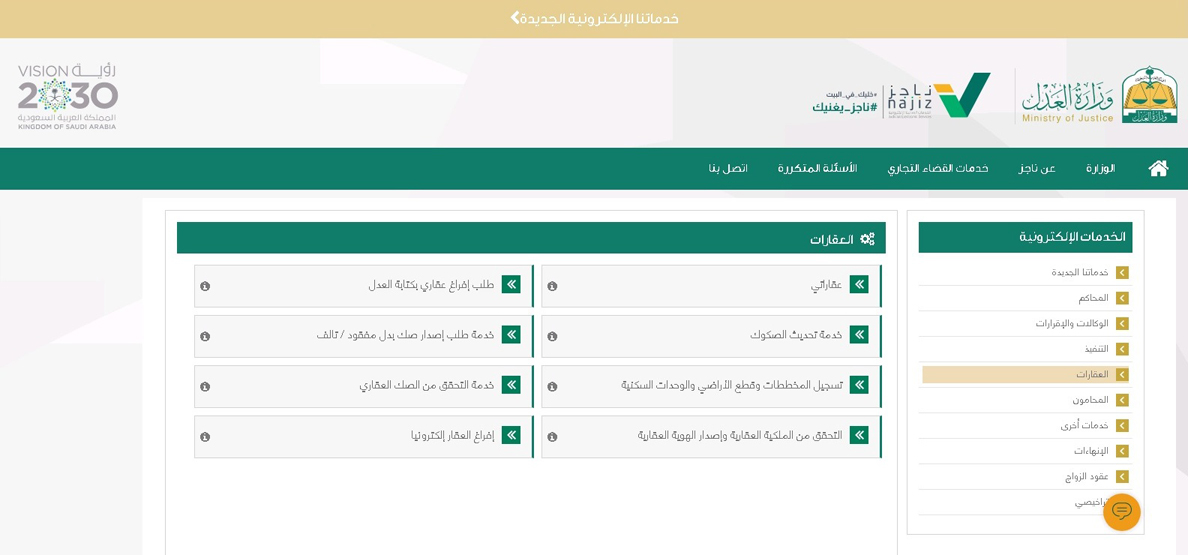Open خدمة تحديث الصكوك service link
The height and width of the screenshot is (555, 1188).
[x=796, y=335]
